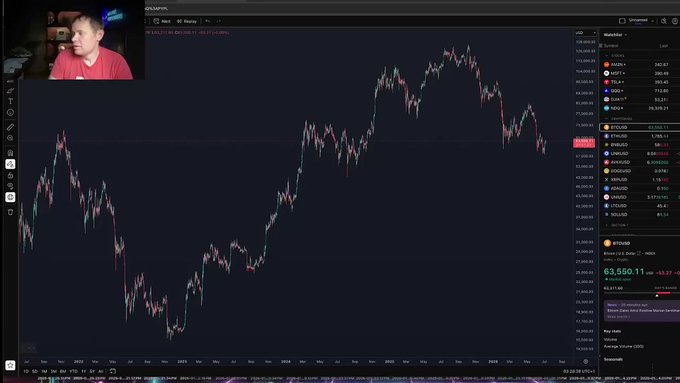Screen dimensions: 680x383
Task: Open the emoji/icons drawing tool
Action: [10, 112]
